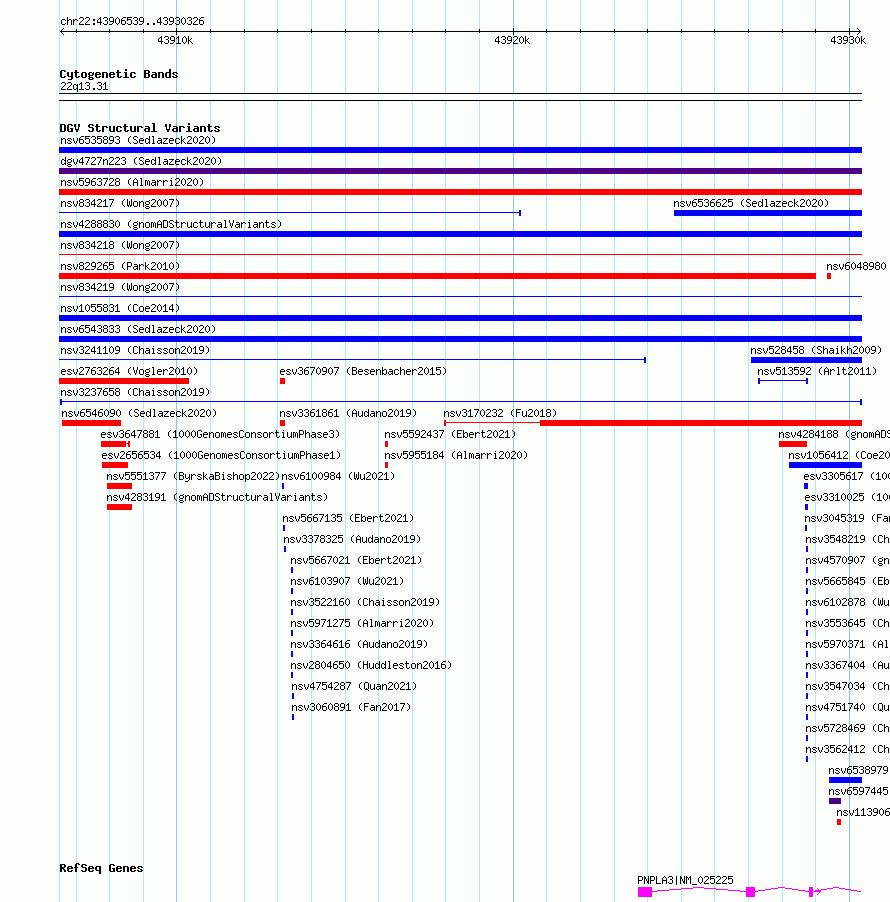Viewport: 890px width, 902px height.
Task: Open variant nsv3060891 (Fan2017)
Action: [x=351, y=708]
